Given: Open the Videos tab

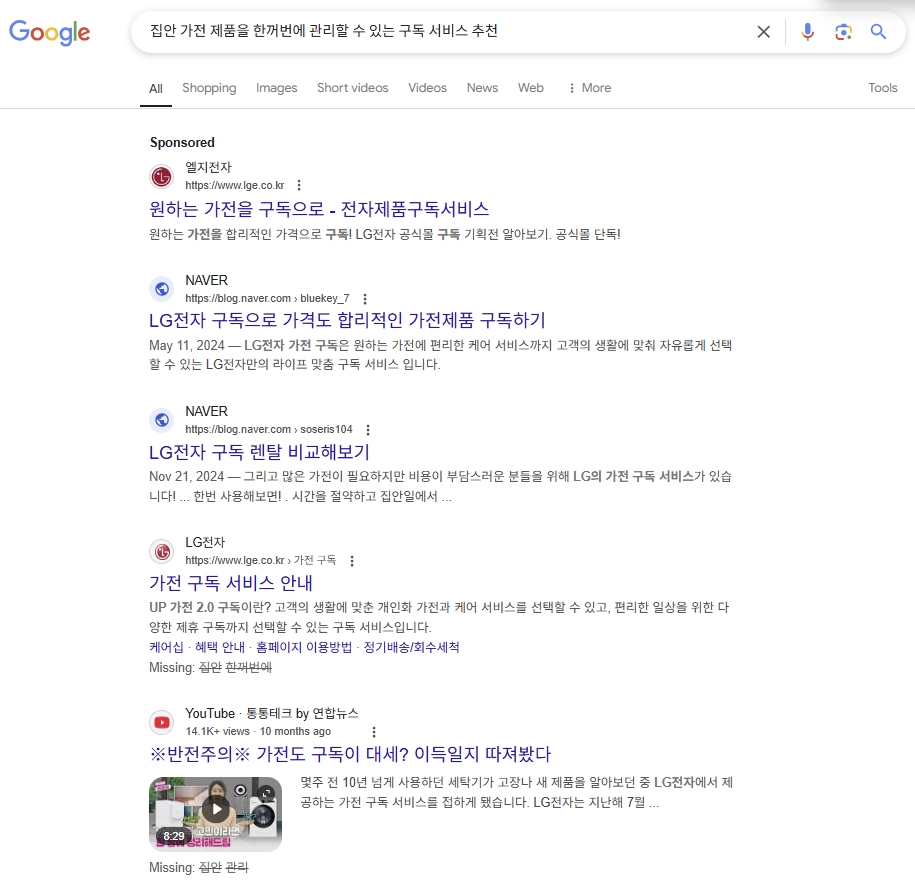Looking at the screenshot, I should point(427,88).
